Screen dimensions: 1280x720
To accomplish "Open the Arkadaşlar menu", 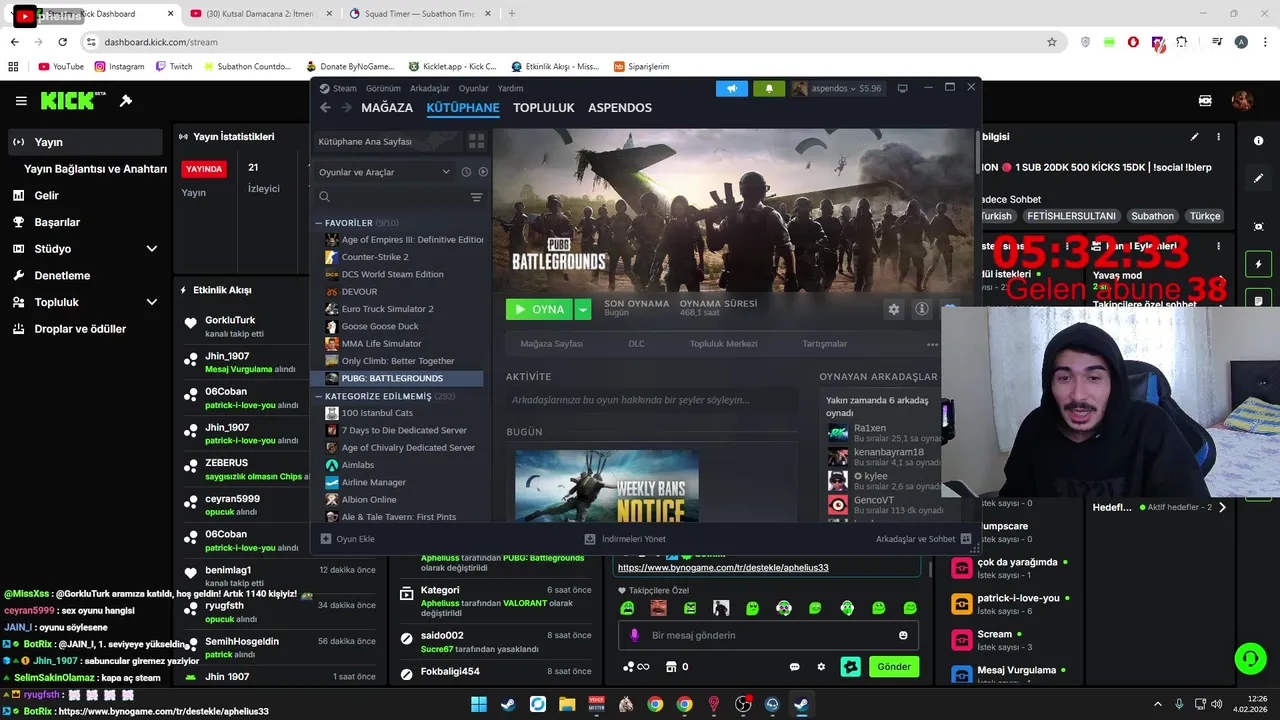I will (430, 88).
